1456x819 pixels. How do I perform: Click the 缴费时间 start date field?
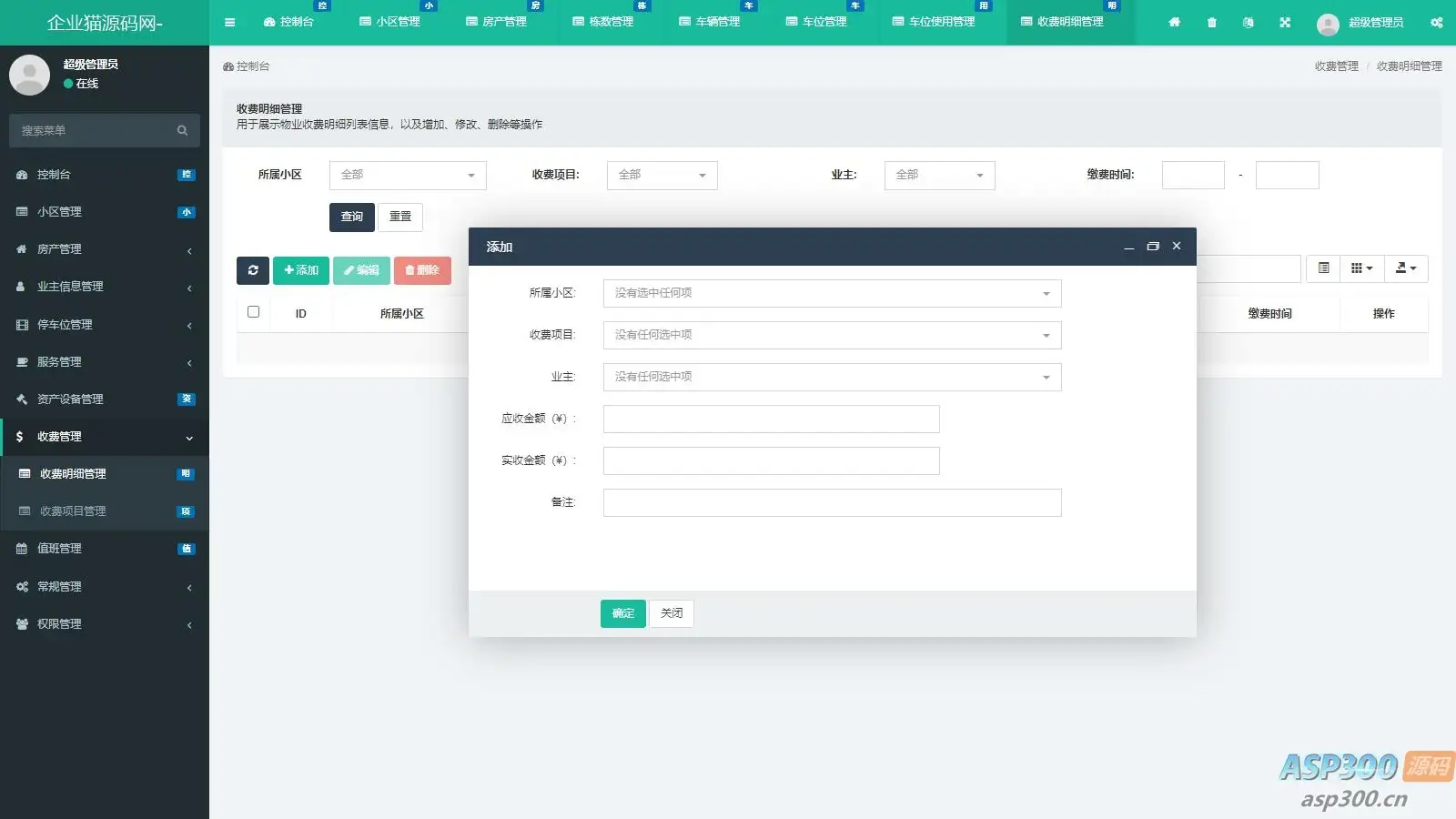[1193, 175]
